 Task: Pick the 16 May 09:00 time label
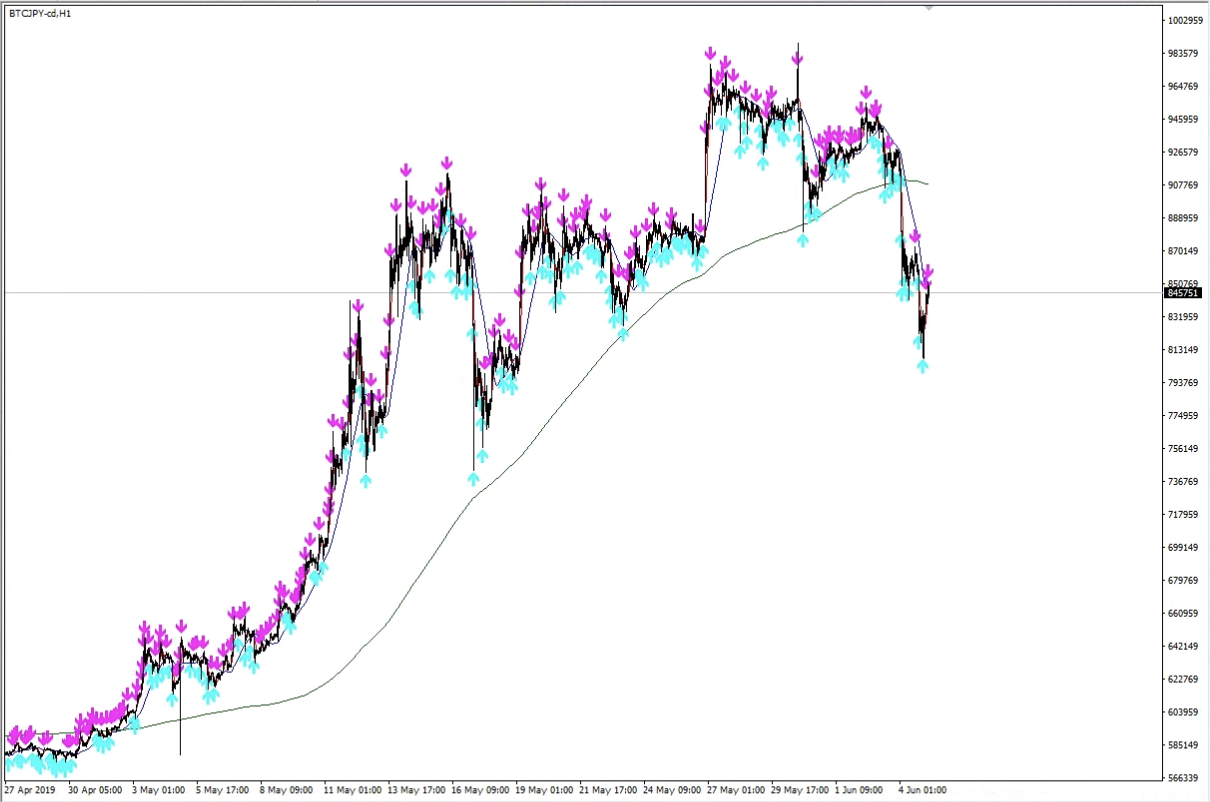point(481,791)
